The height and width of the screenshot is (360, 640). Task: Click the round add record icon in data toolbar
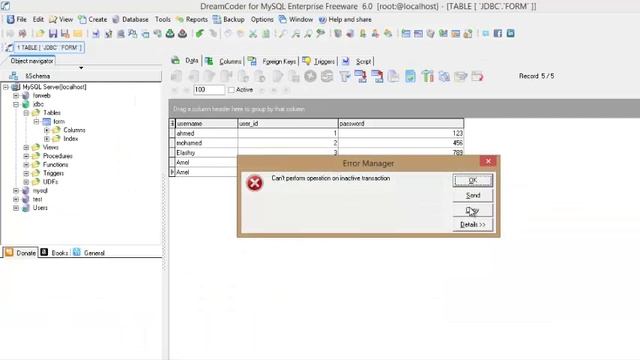(310, 76)
